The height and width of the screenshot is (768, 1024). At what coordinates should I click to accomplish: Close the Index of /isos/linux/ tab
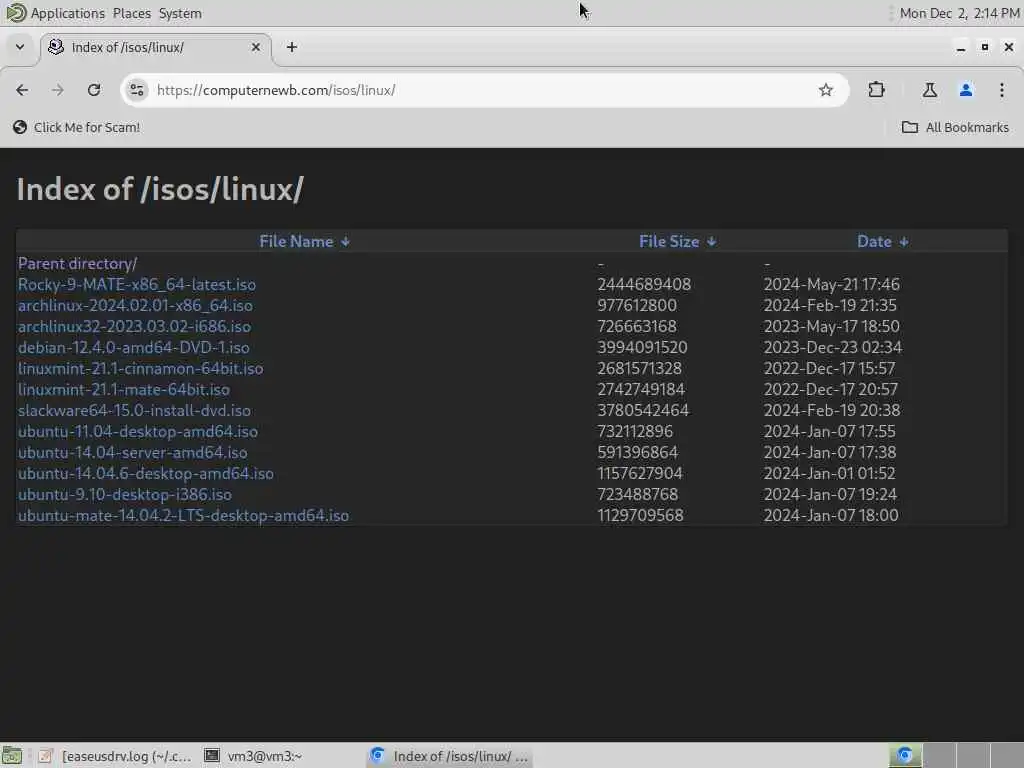(256, 47)
